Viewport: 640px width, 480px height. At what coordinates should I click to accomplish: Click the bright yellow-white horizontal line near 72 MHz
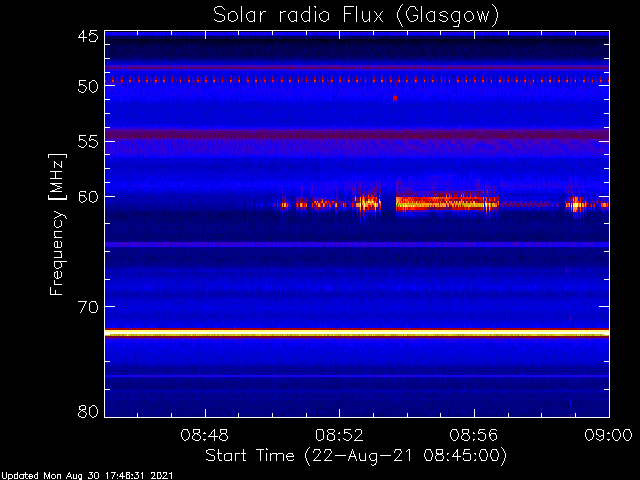[x=357, y=333]
